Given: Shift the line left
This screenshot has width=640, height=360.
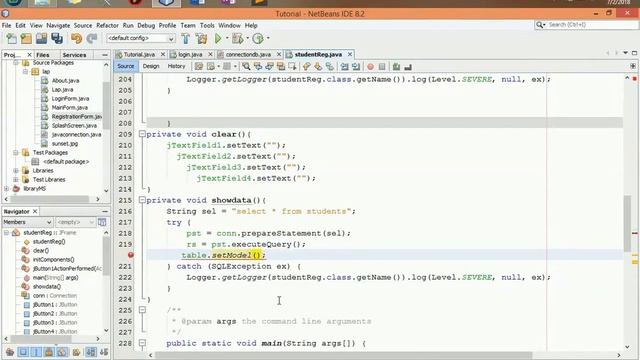Looking at the screenshot, I should pos(344,66).
